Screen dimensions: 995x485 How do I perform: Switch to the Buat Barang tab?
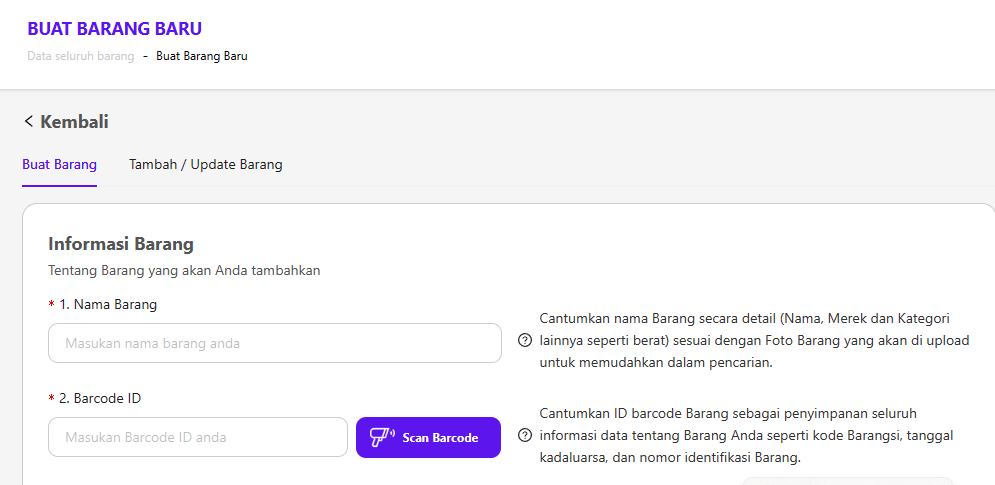pyautogui.click(x=59, y=165)
